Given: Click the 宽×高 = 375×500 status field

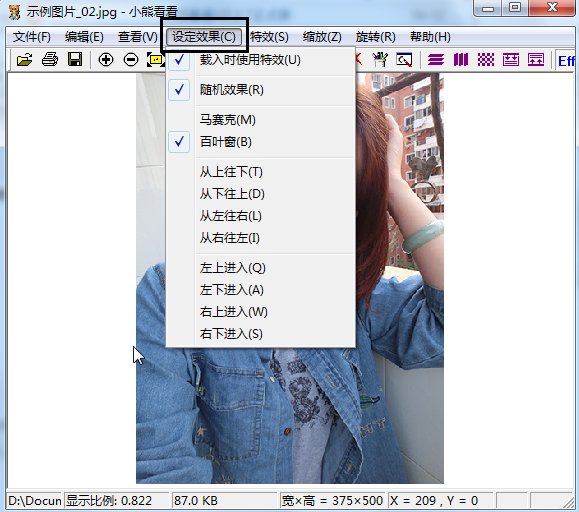Looking at the screenshot, I should tap(332, 501).
